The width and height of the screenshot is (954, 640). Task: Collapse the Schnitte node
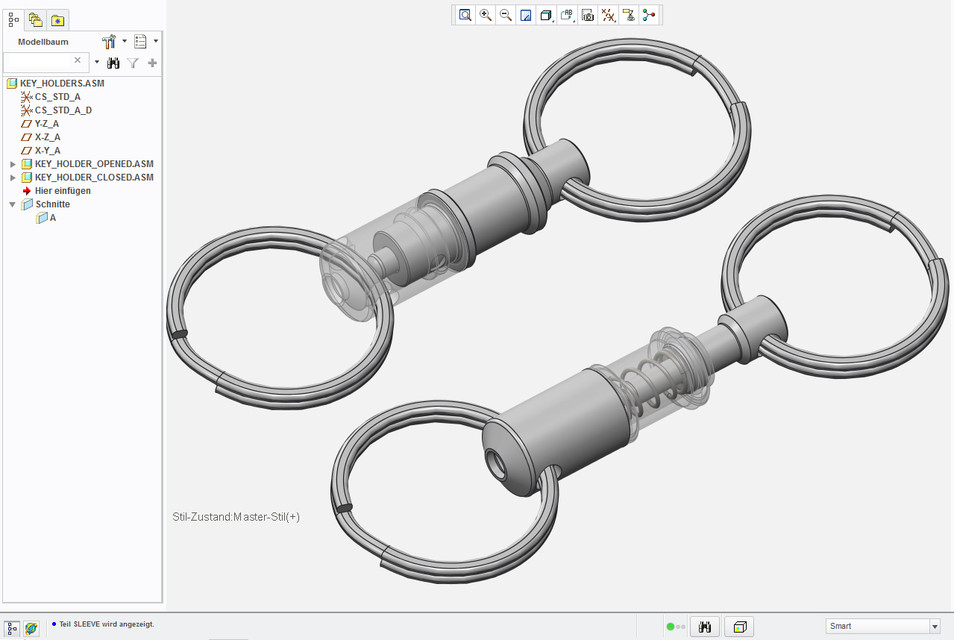click(x=11, y=203)
